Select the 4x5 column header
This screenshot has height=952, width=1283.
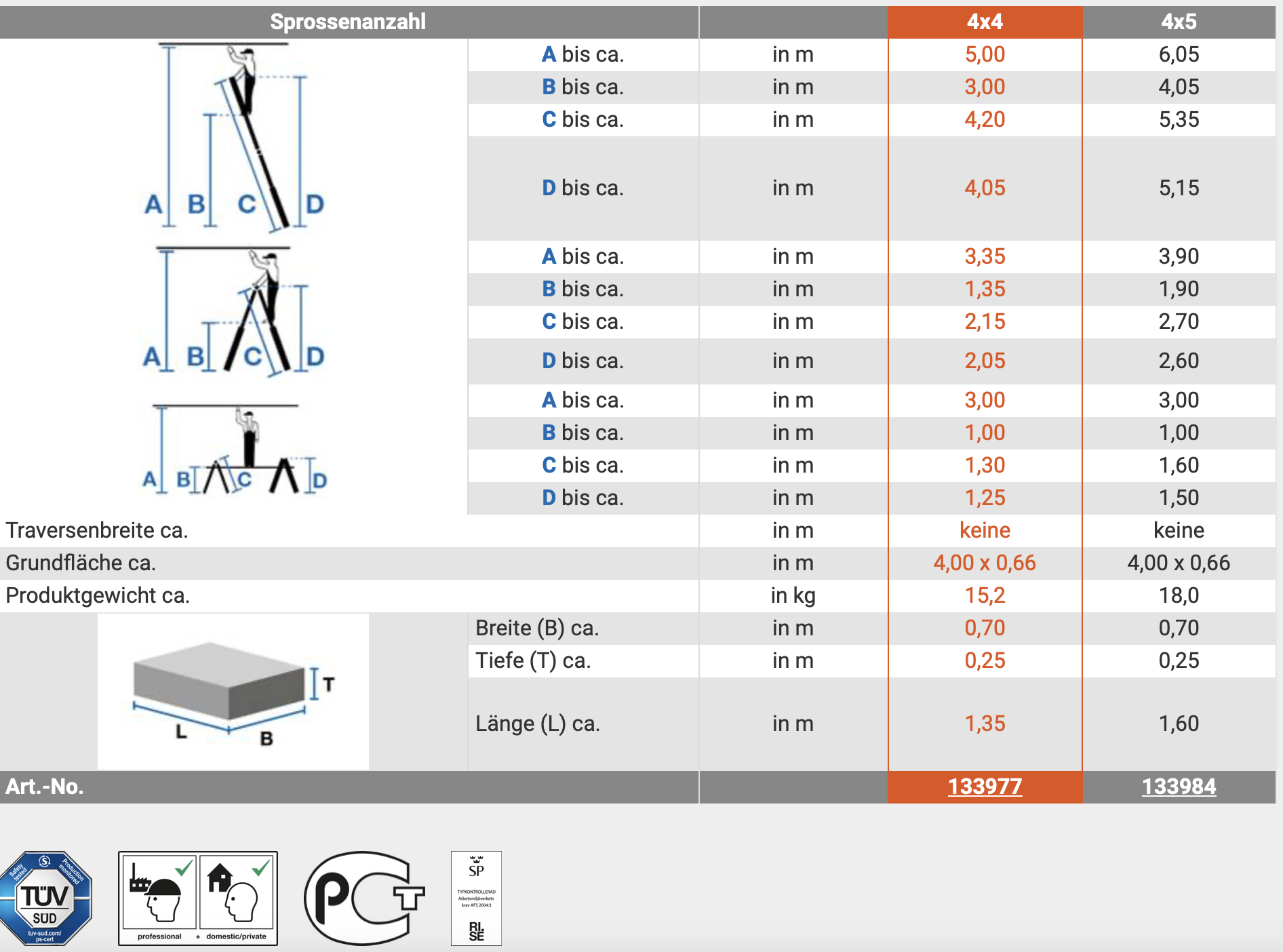point(1179,22)
